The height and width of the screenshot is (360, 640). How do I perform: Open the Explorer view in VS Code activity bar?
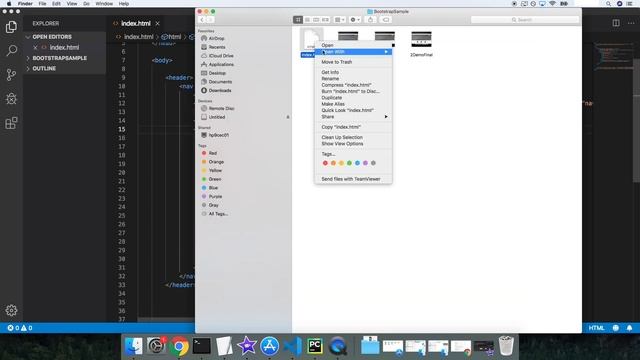pyautogui.click(x=11, y=27)
